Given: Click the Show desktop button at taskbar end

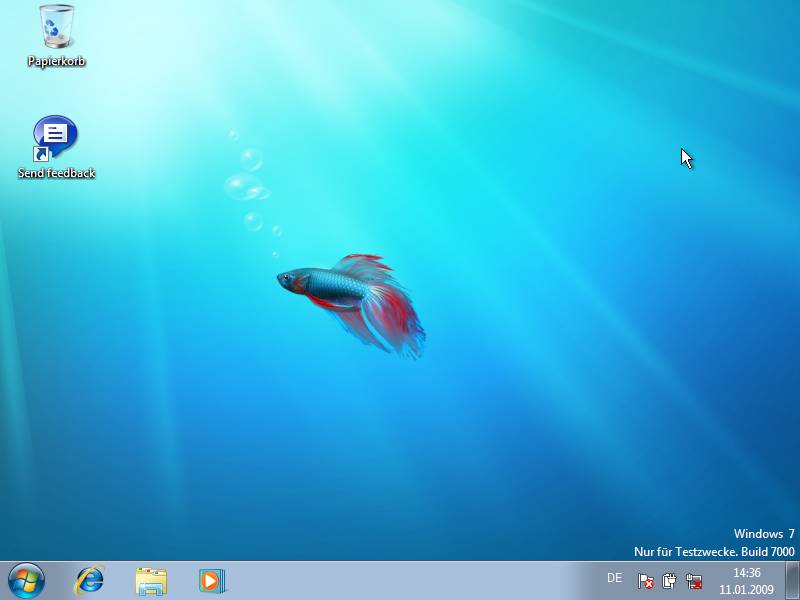Looking at the screenshot, I should click(x=792, y=581).
